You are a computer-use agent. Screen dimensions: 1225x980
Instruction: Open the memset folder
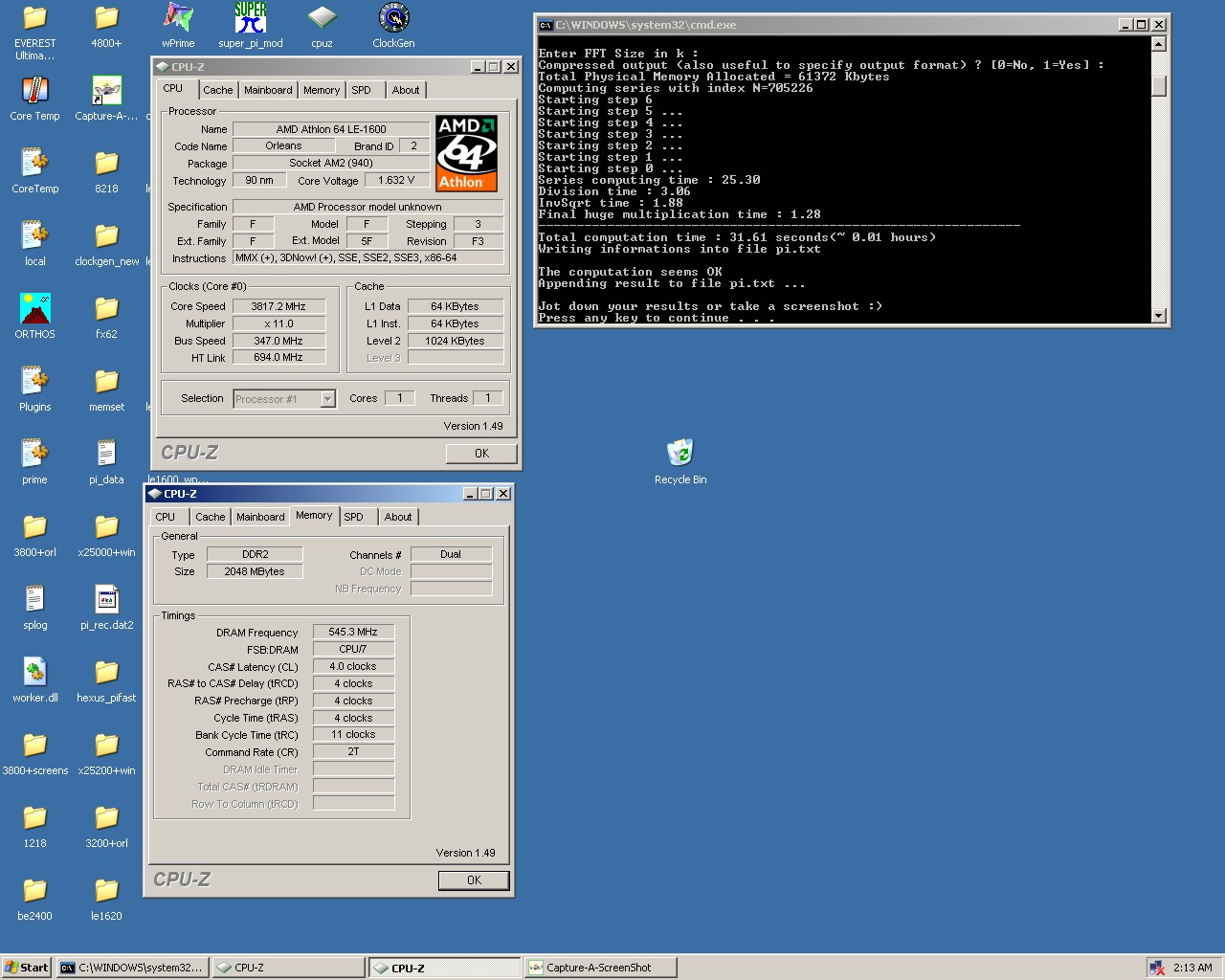[x=106, y=390]
